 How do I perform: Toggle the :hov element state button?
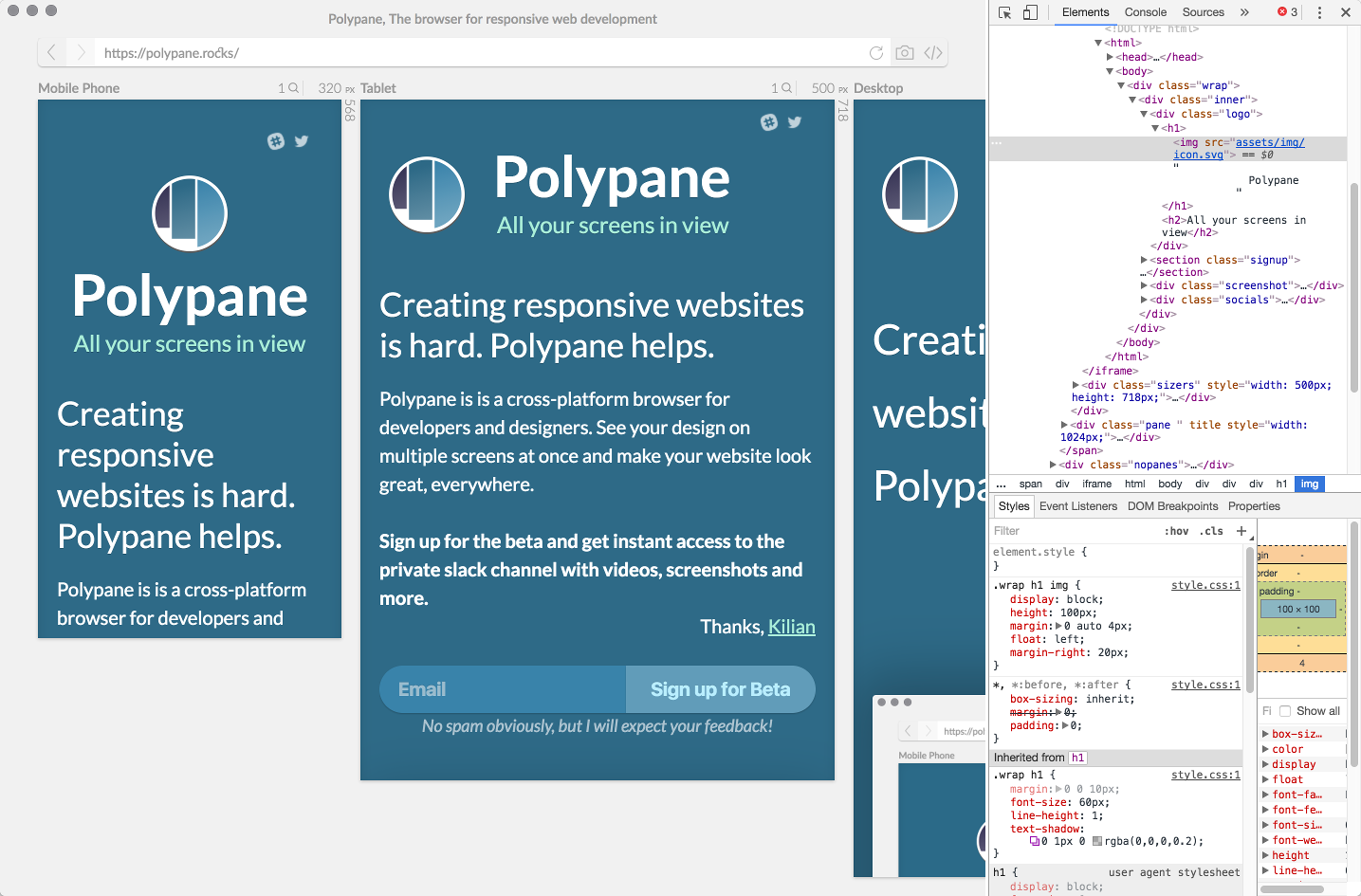pos(1176,531)
